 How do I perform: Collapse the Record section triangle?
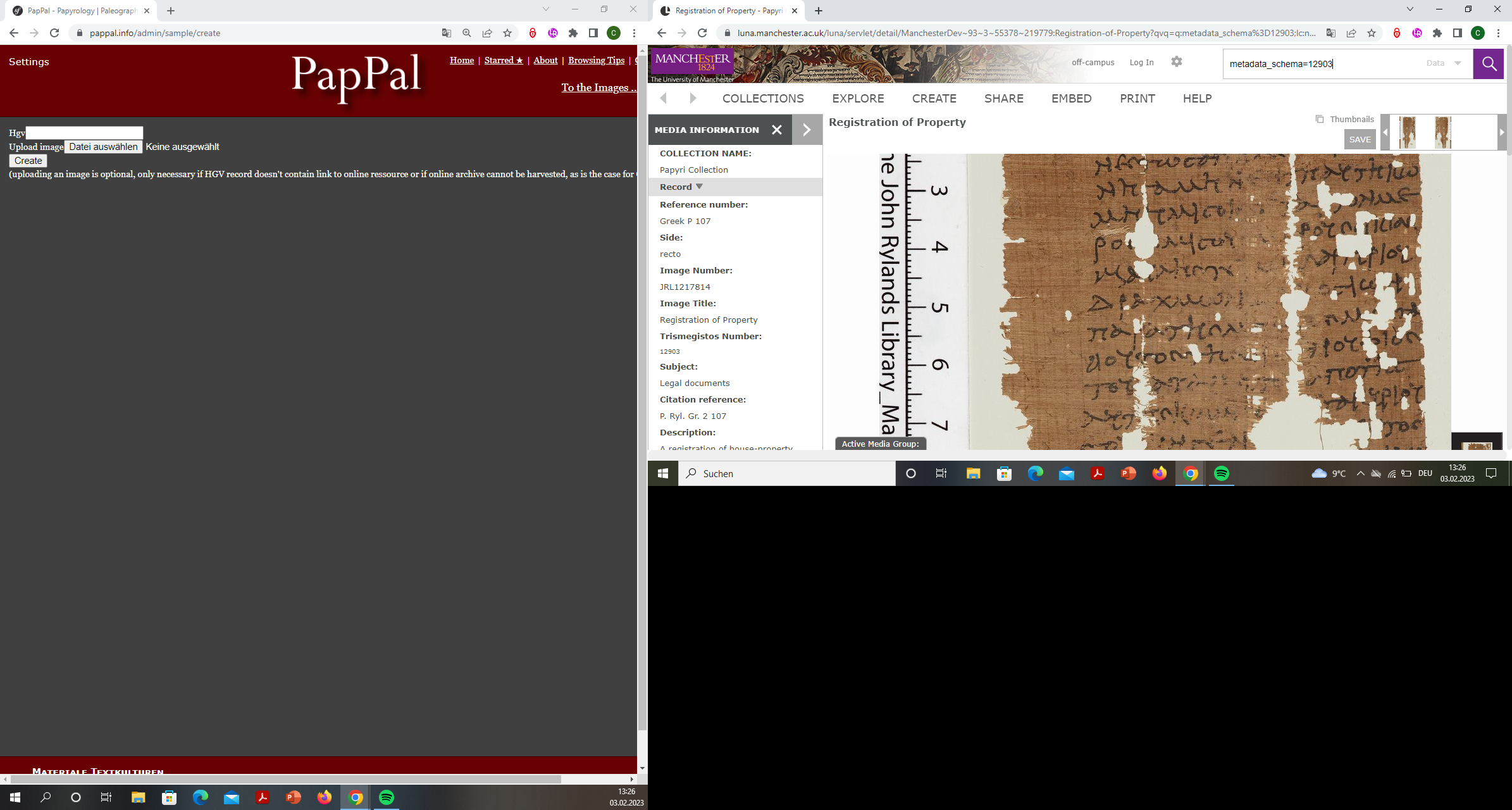pos(699,187)
